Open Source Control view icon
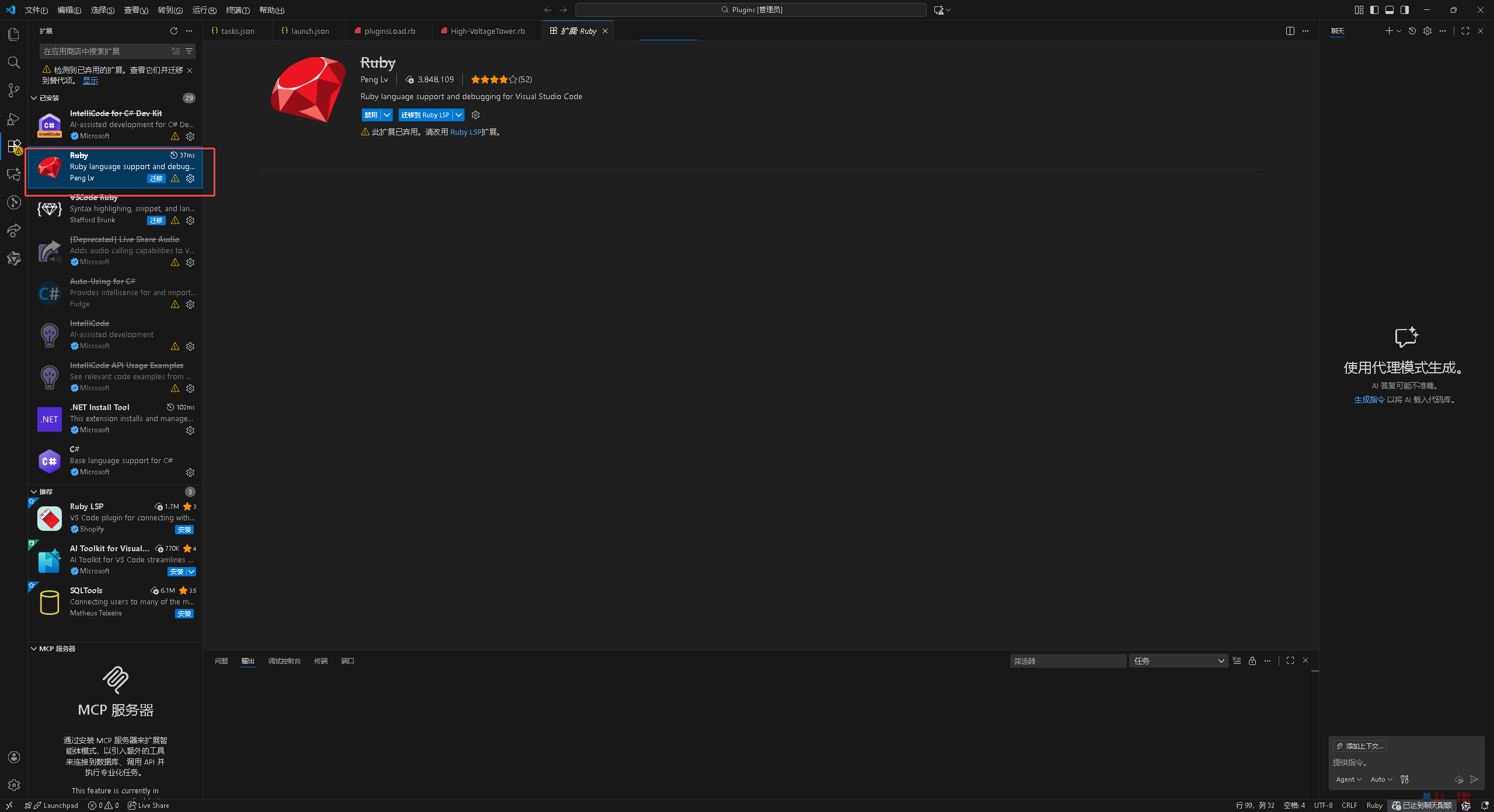Screen dimensions: 1494x812 click(13, 90)
